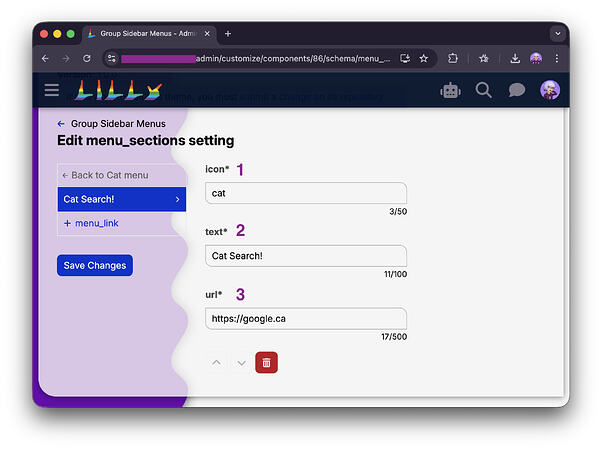
Task: Go forward in browser history
Action: pyautogui.click(x=66, y=58)
